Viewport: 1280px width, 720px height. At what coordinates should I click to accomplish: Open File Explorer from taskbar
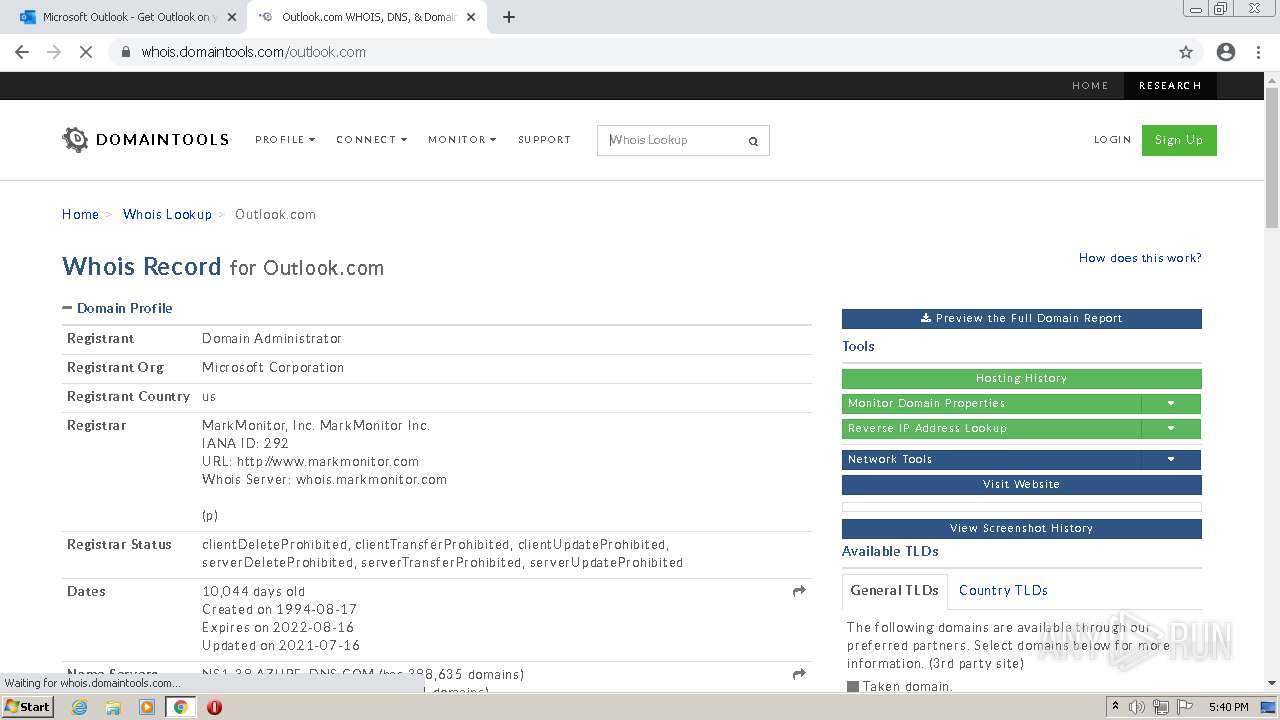point(113,707)
